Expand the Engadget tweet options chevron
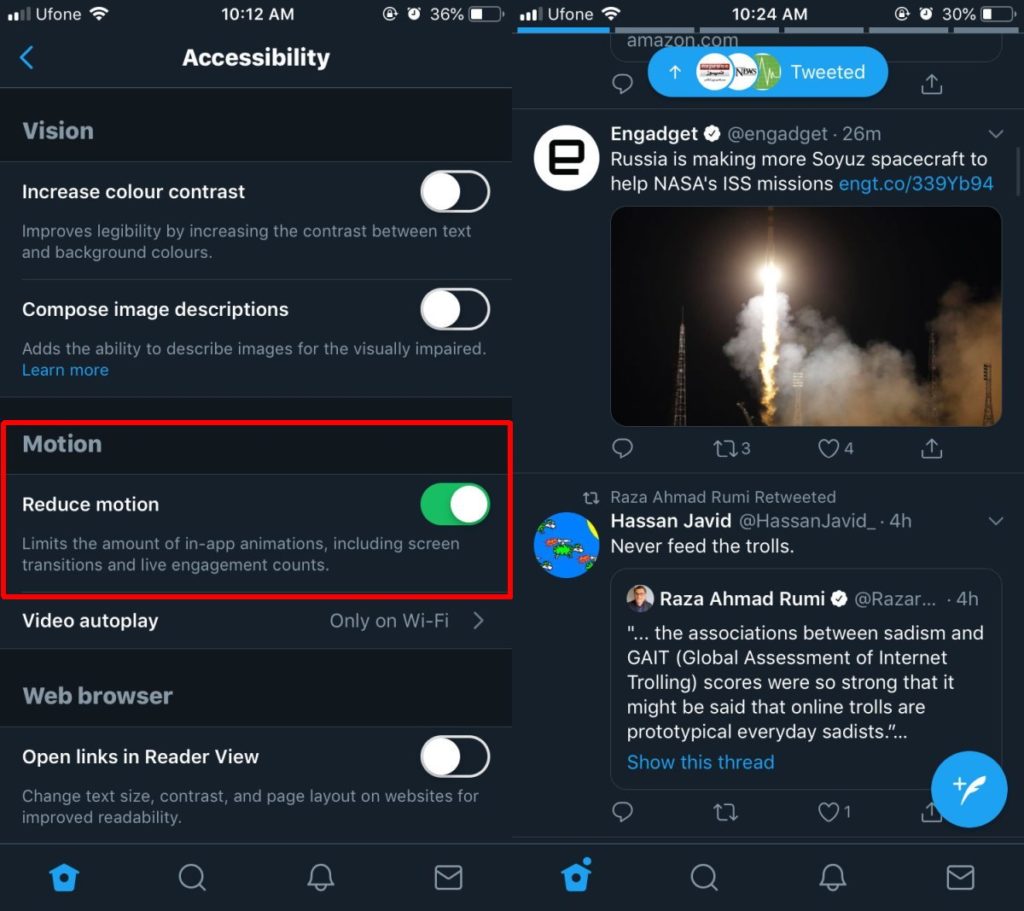The image size is (1024, 911). (x=995, y=134)
